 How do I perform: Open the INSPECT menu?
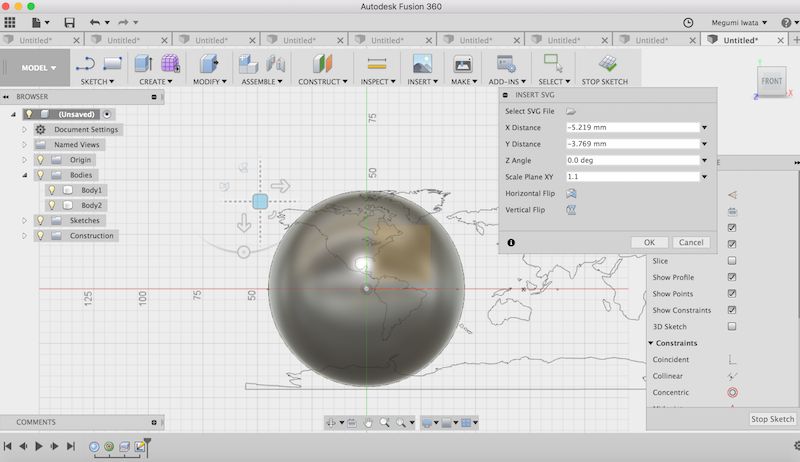tap(378, 82)
